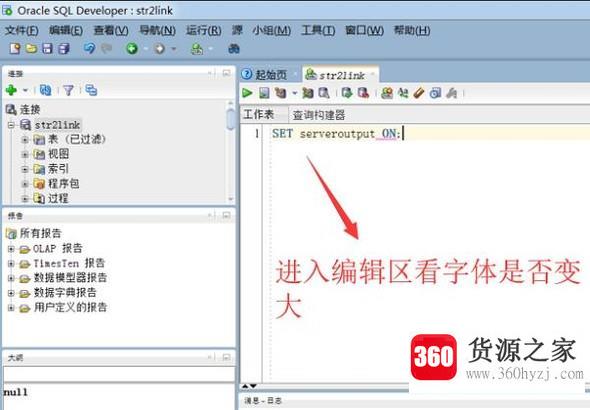590x410 pixels.
Task: Click the grayed-out Redo icon
Action: click(107, 49)
